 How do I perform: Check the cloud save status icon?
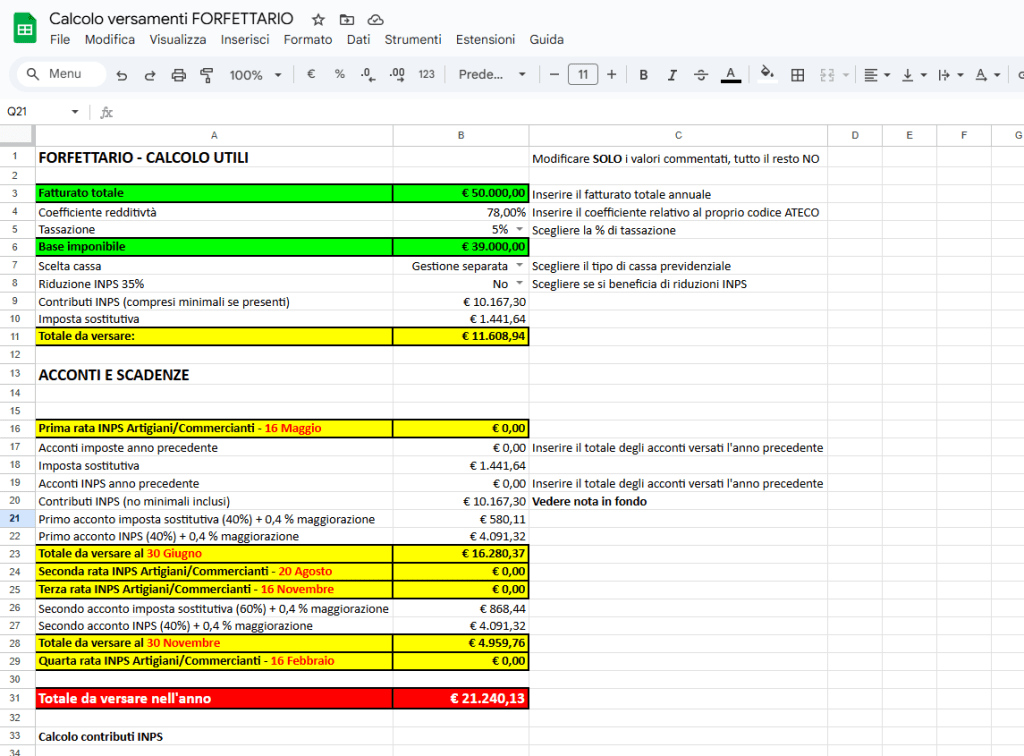[x=376, y=20]
